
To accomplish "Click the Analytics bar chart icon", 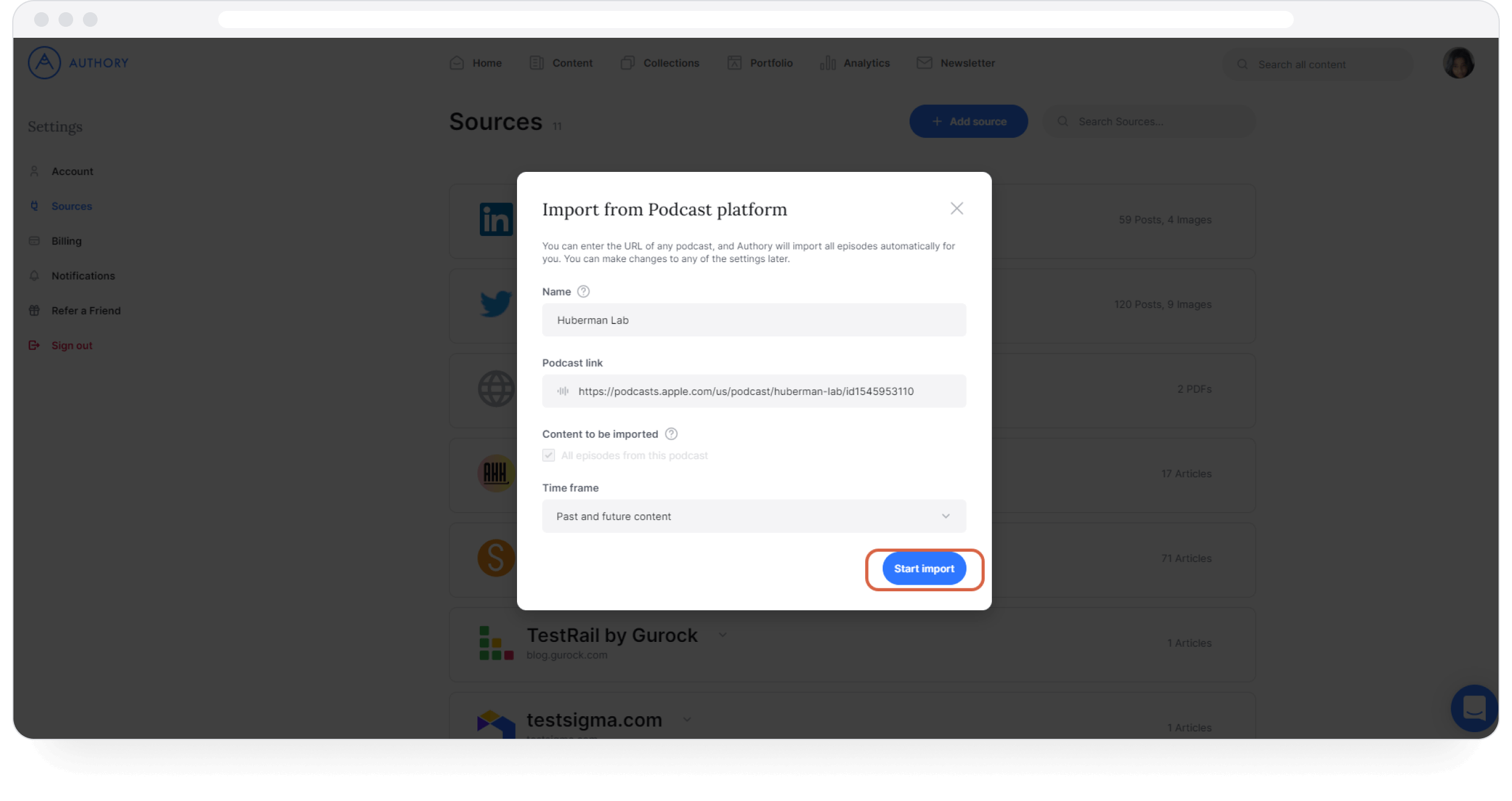I will coord(827,63).
